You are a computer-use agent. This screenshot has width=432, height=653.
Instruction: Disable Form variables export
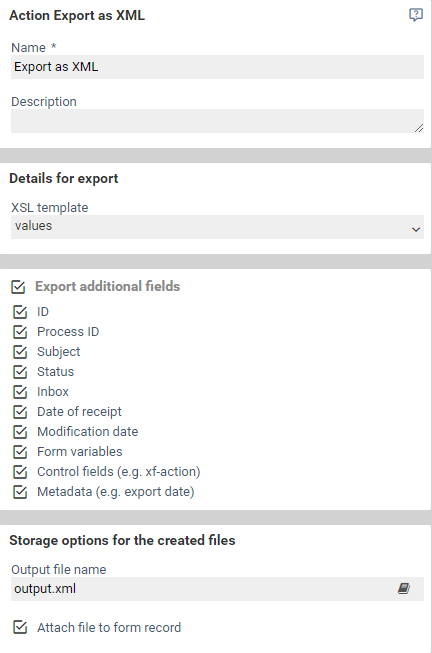click(x=20, y=452)
